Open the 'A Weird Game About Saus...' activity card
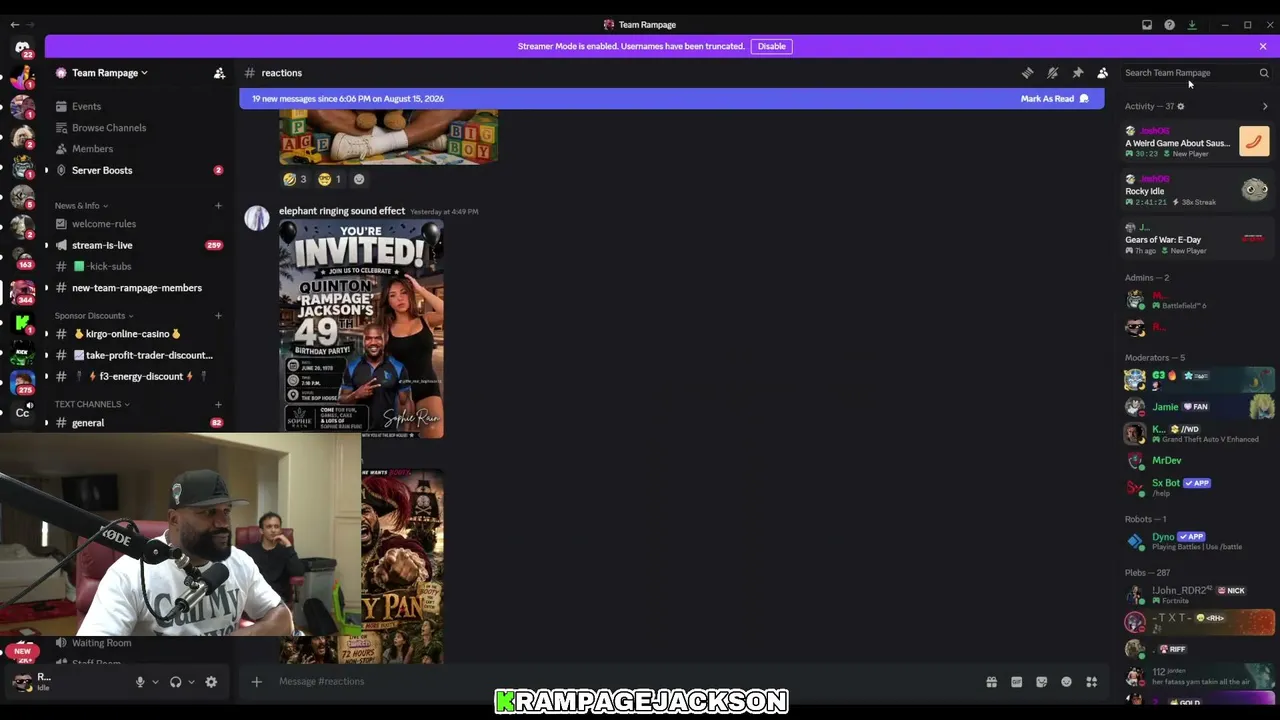Image resolution: width=1280 pixels, height=720 pixels. [x=1197, y=142]
